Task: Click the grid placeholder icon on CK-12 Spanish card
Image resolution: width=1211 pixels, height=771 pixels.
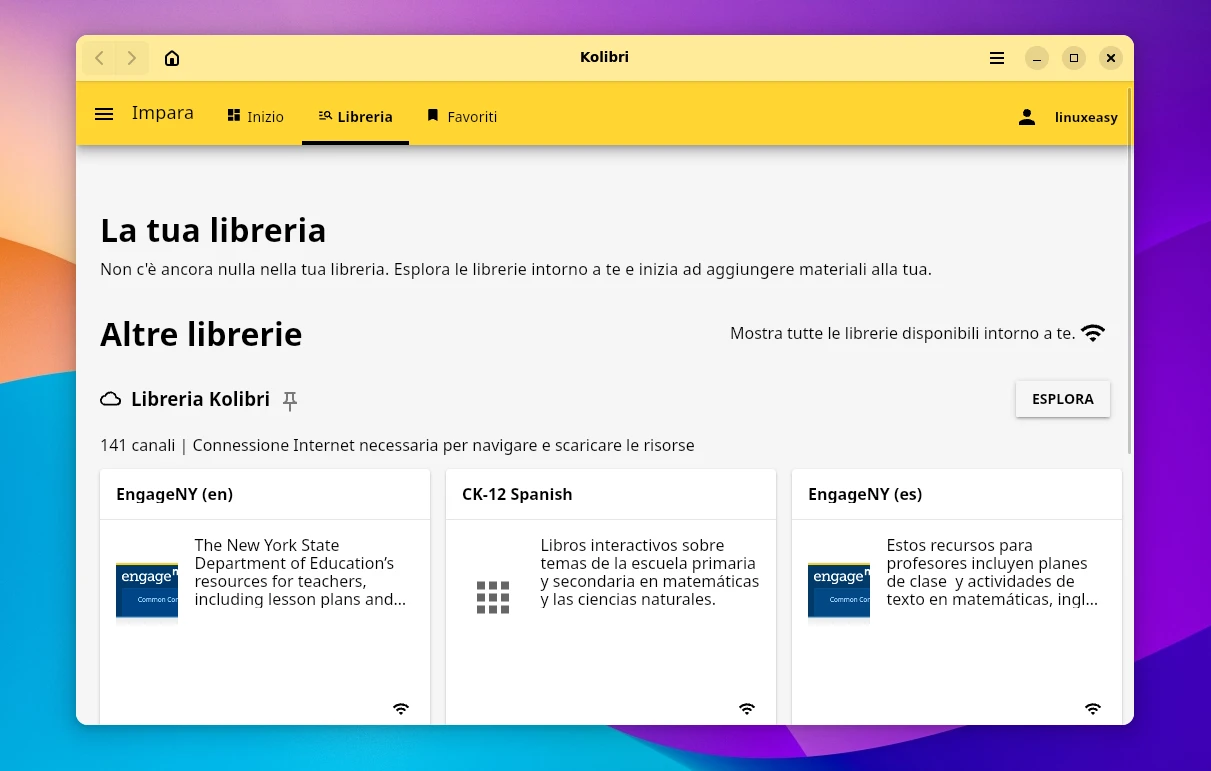Action: pos(493,597)
